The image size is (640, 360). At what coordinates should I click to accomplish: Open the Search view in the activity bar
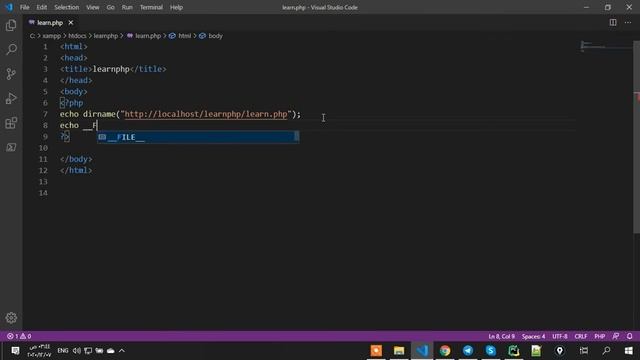coord(11,49)
